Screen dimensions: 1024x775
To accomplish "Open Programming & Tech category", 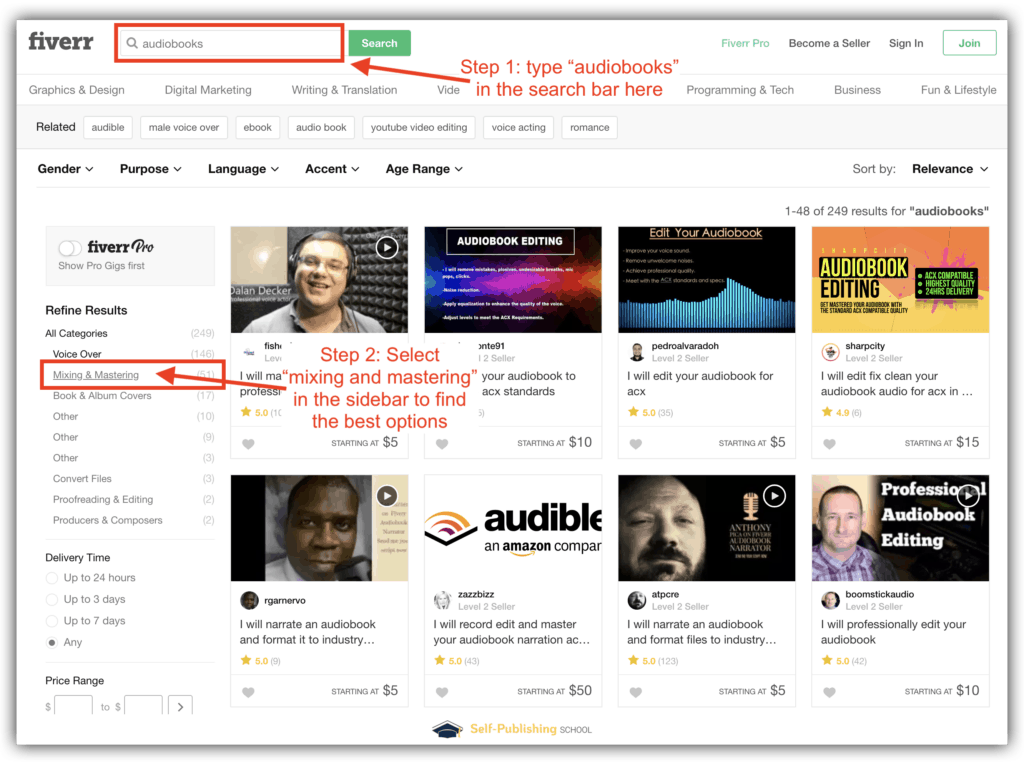I will [740, 90].
